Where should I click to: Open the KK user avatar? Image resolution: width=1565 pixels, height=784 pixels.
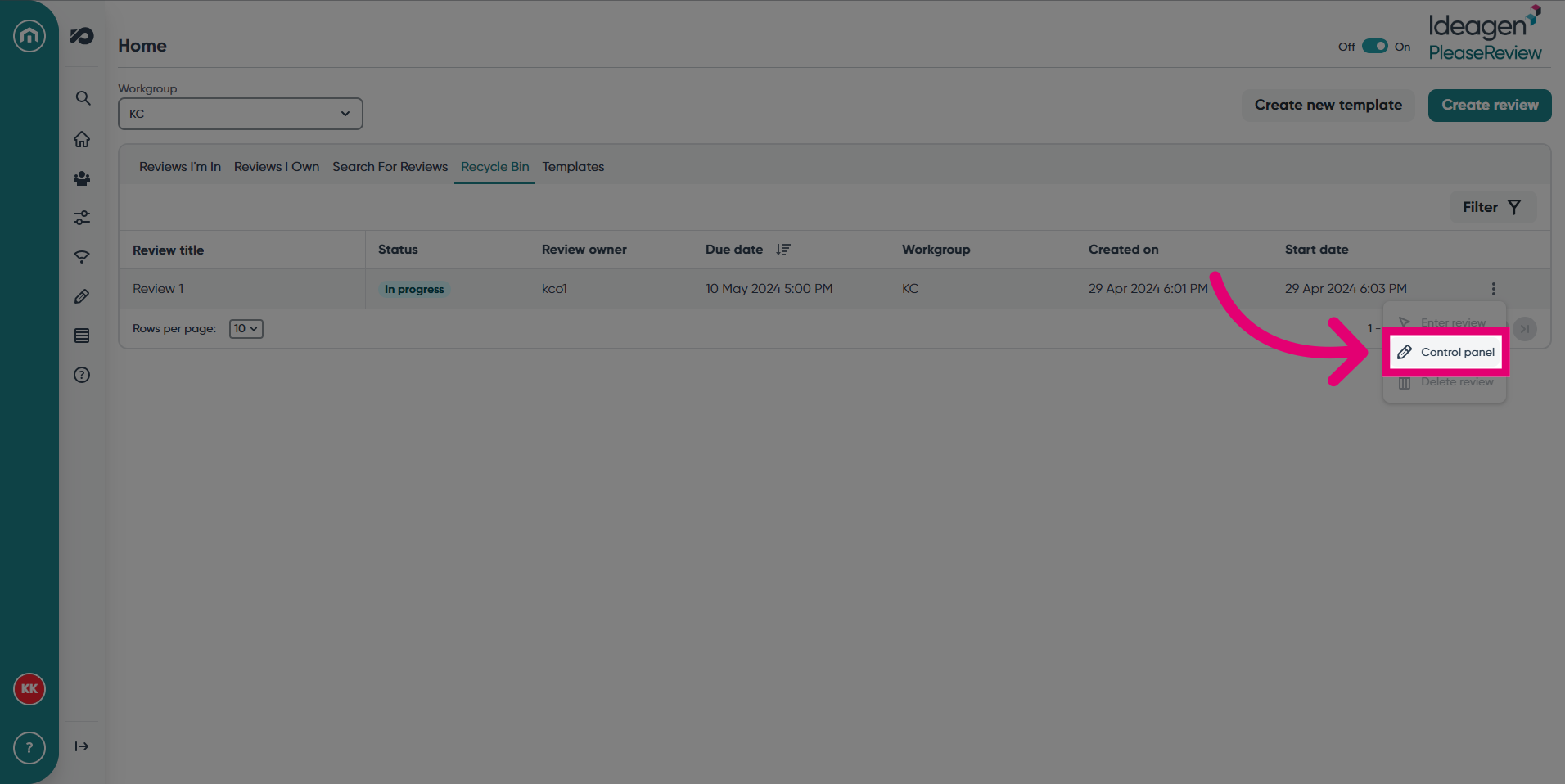(x=29, y=689)
